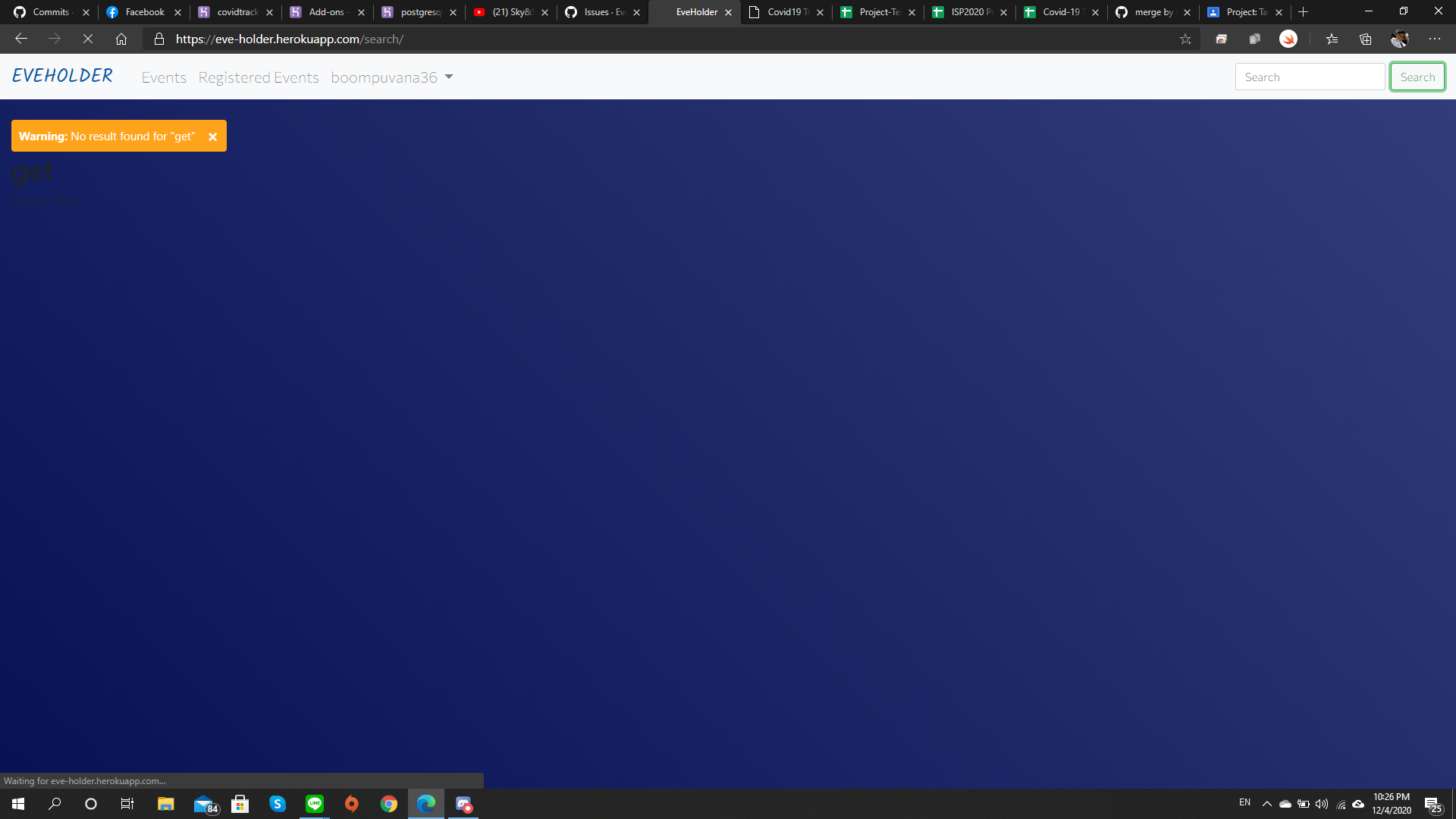This screenshot has width=1456, height=819.
Task: Open File Explorer from the taskbar
Action: point(165,804)
